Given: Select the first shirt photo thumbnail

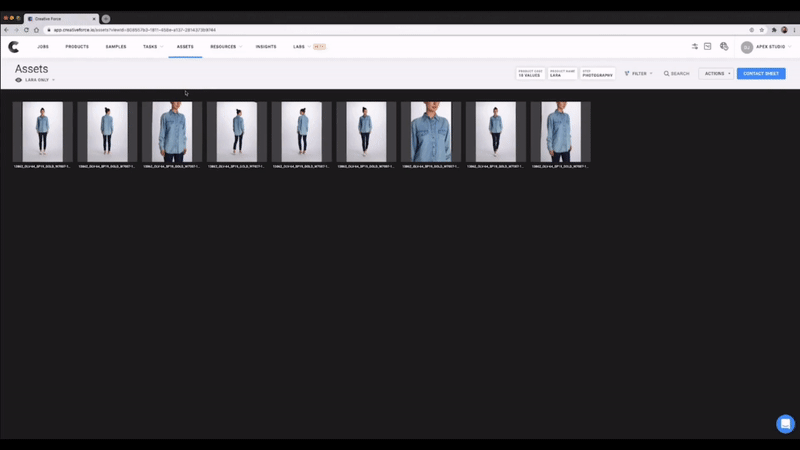Looking at the screenshot, I should coord(42,131).
